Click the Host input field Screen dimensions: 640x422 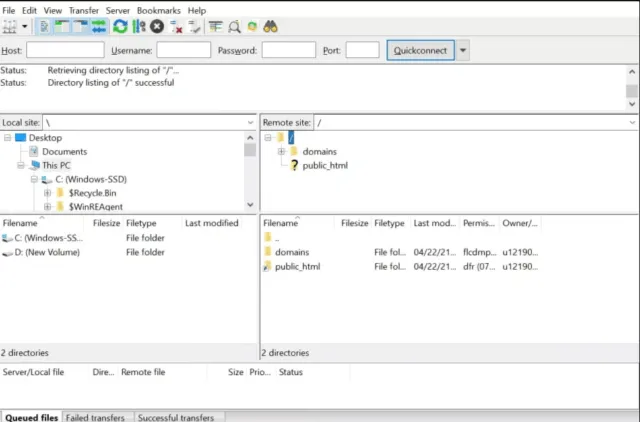click(65, 50)
